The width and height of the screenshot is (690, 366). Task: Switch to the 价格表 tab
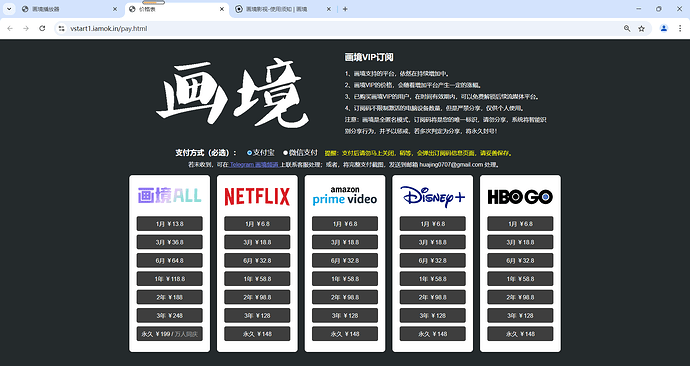tap(177, 9)
